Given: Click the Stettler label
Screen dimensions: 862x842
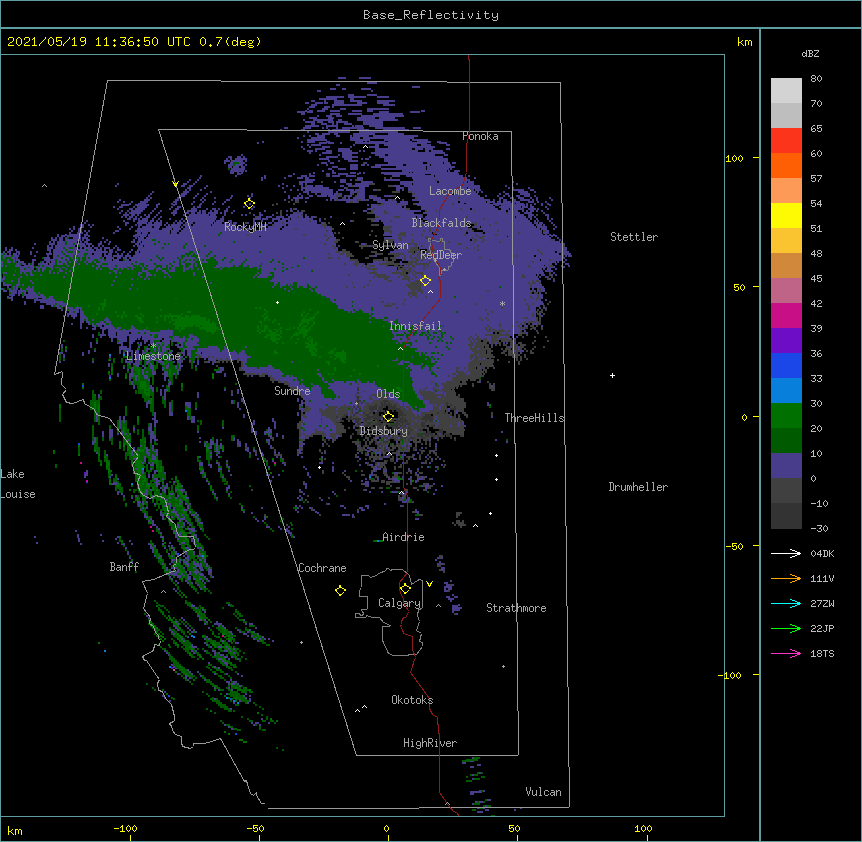Looking at the screenshot, I should (634, 237).
